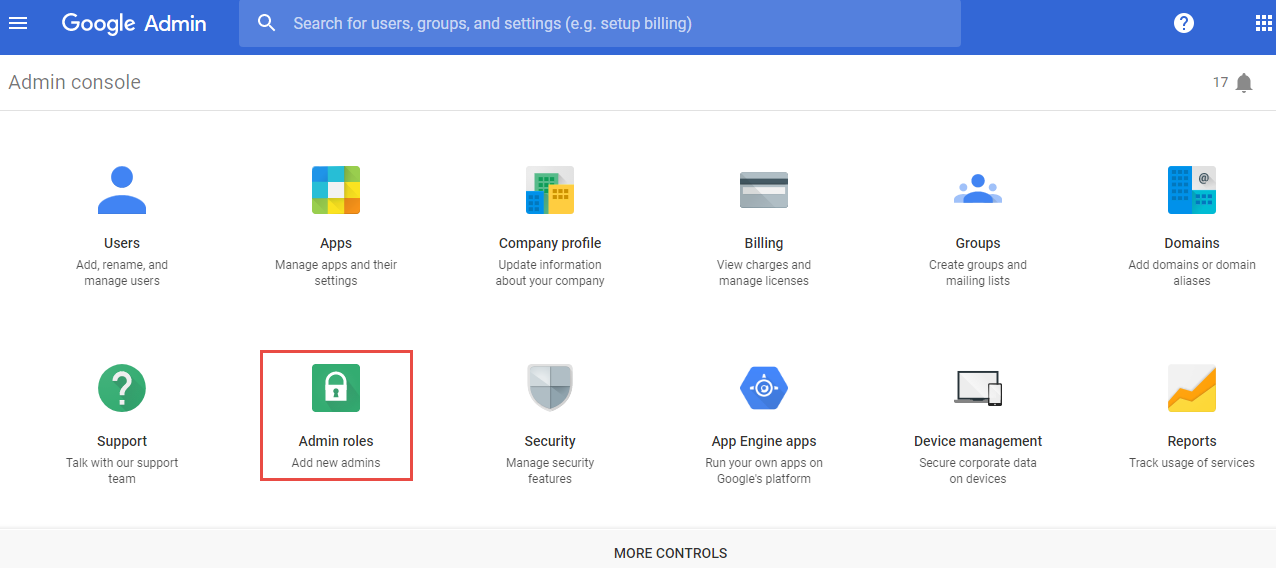The width and height of the screenshot is (1276, 568).
Task: Click "Update information about your company" text
Action: point(550,273)
